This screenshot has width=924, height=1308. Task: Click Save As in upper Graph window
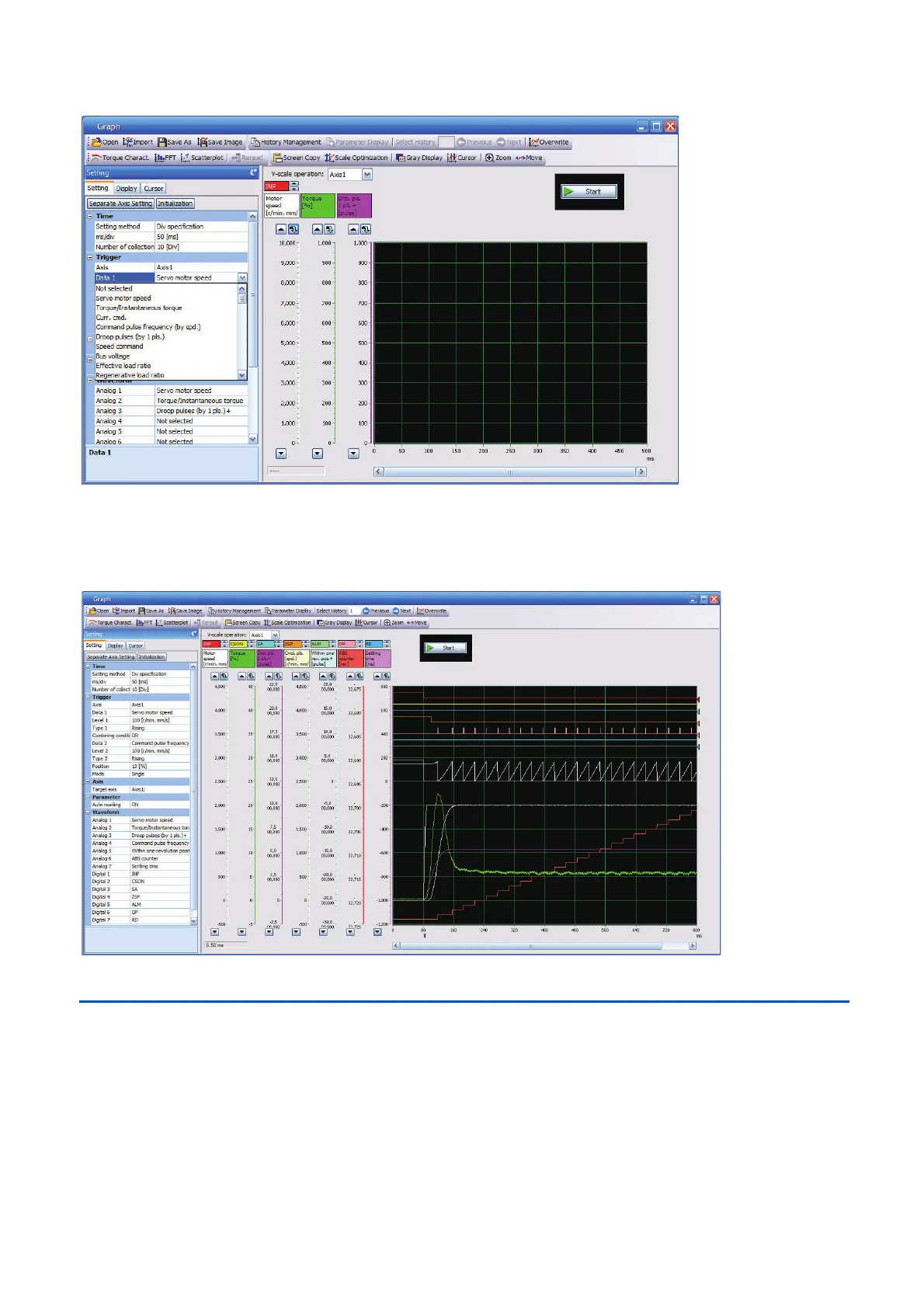(x=174, y=142)
